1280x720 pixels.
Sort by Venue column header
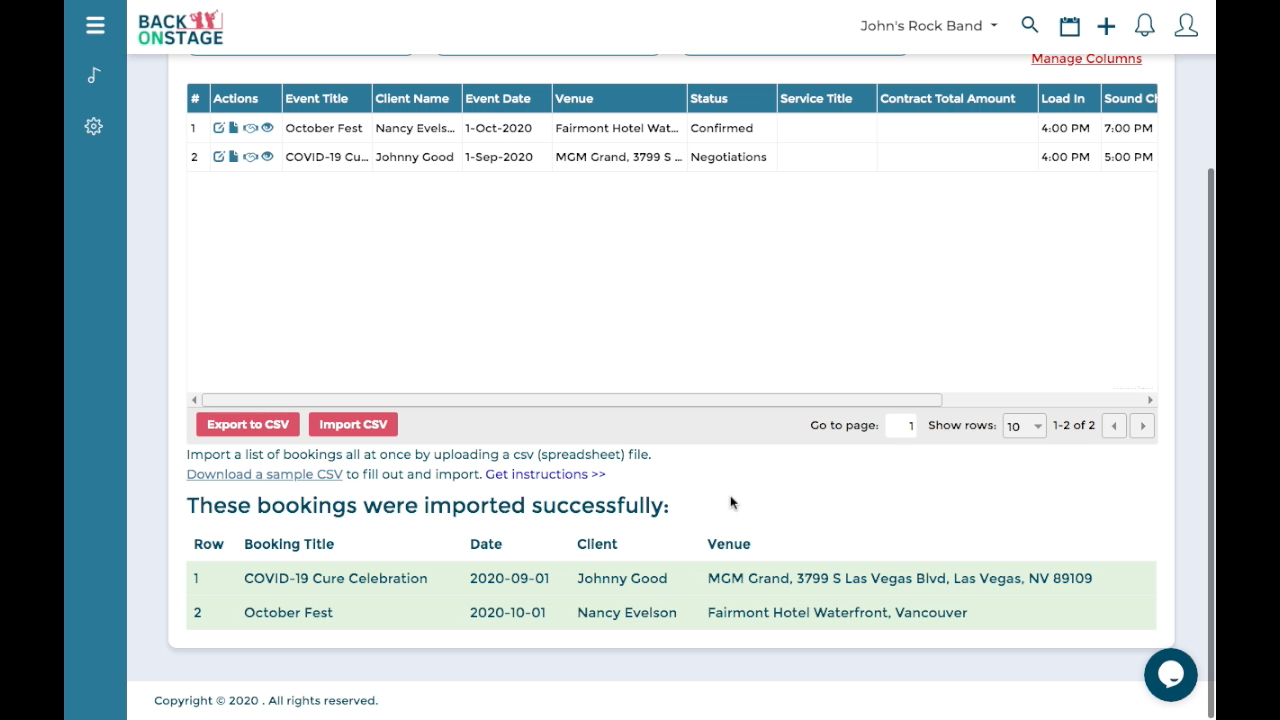(x=619, y=98)
